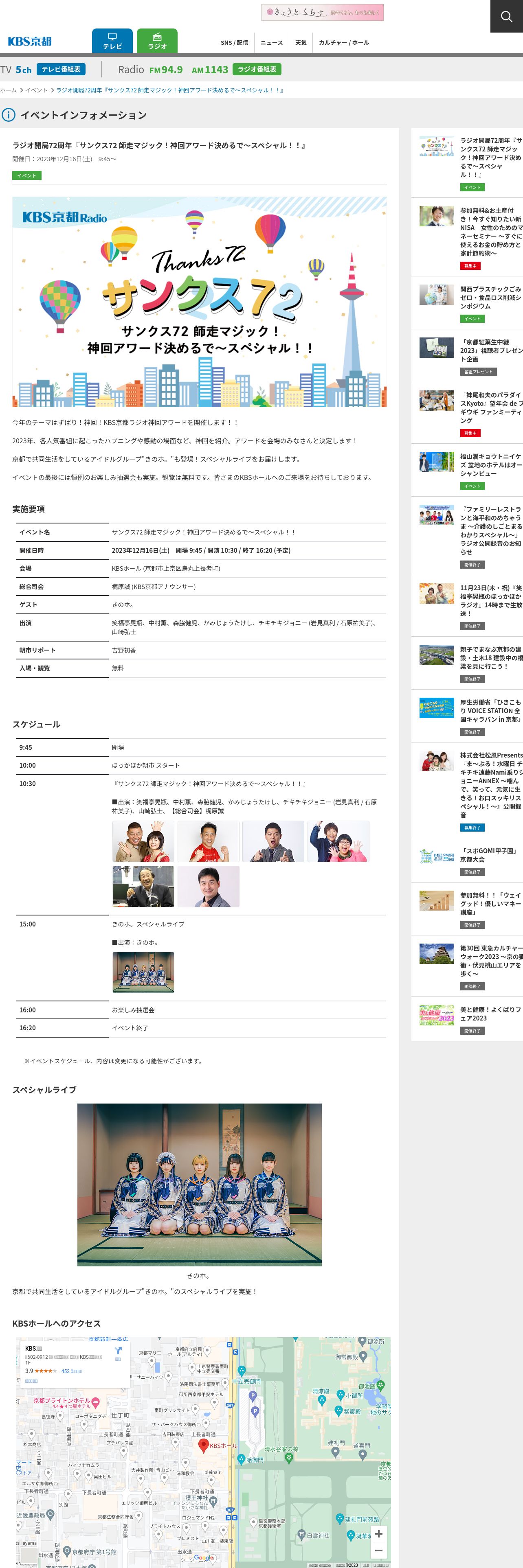
Task: Go to ホーム breadcrumb
Action: coord(9,90)
